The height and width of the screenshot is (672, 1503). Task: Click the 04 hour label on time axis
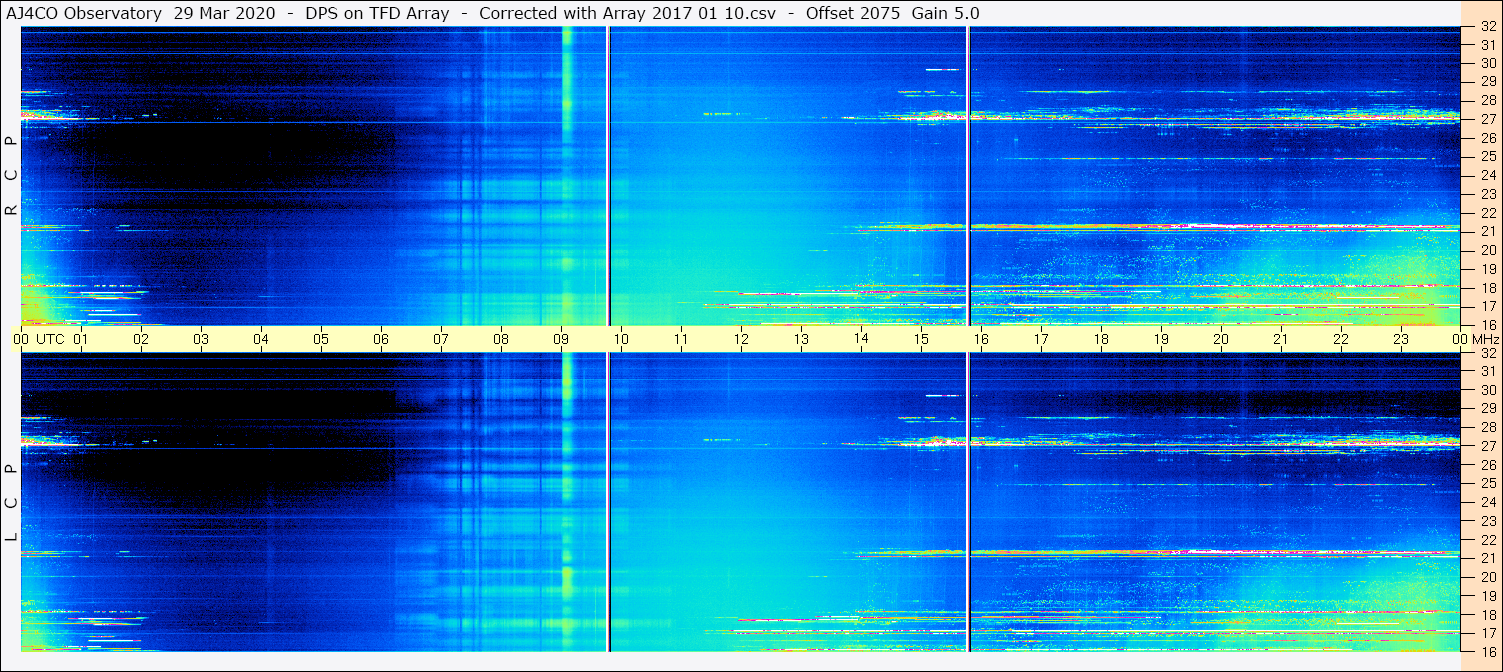[261, 339]
